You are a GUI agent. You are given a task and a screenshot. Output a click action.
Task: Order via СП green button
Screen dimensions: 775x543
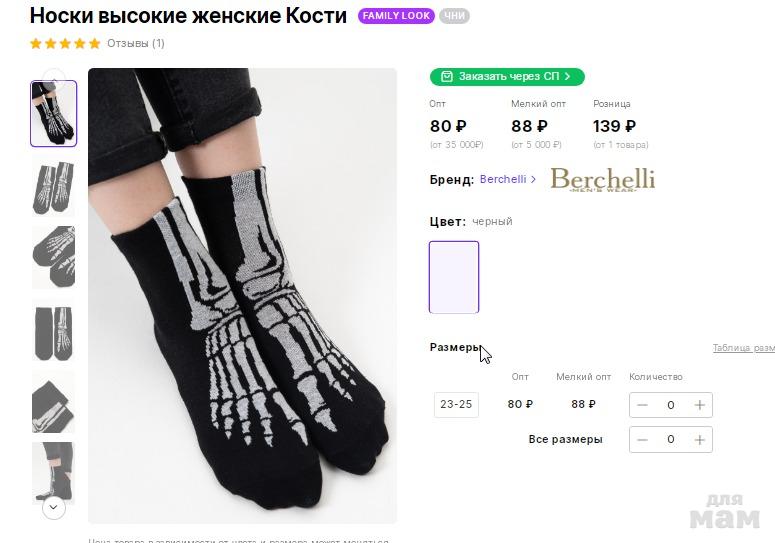[x=507, y=77]
